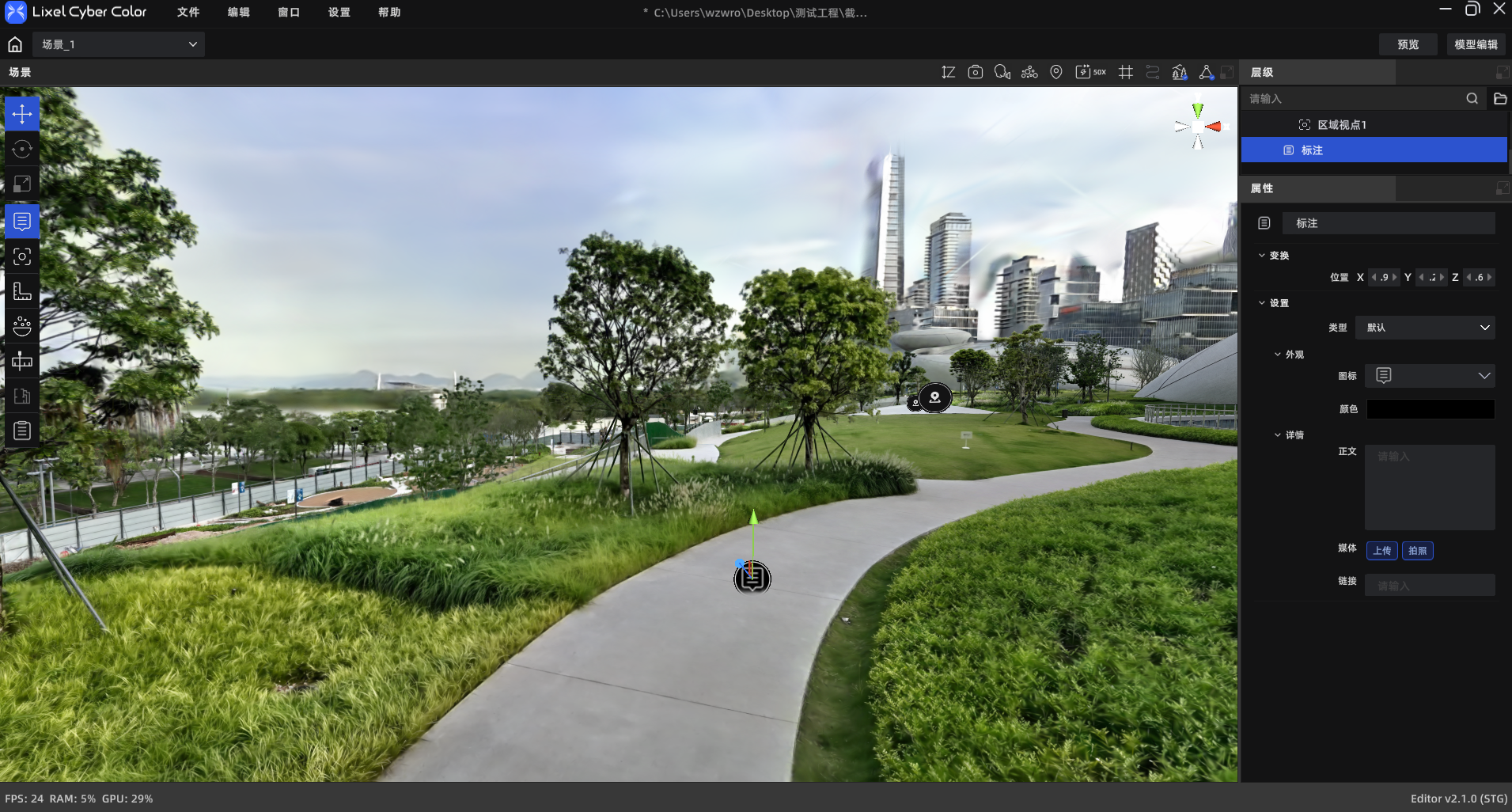Open the 类型 默认 dropdown
Viewport: 1512px width, 812px height.
[x=1425, y=328]
